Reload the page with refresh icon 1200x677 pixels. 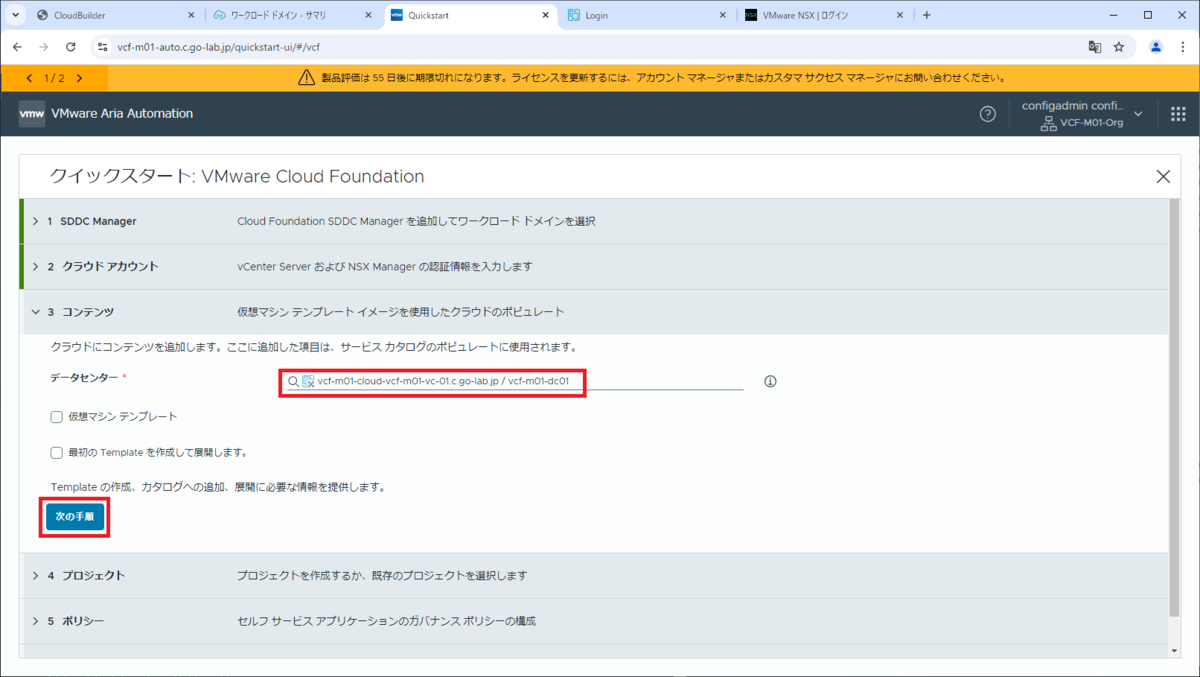pyautogui.click(x=70, y=47)
